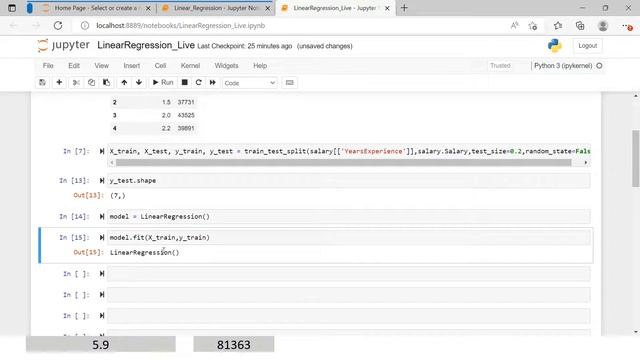This screenshot has width=640, height=360.
Task: Click Last Checkpoint status text
Action: [x=244, y=46]
